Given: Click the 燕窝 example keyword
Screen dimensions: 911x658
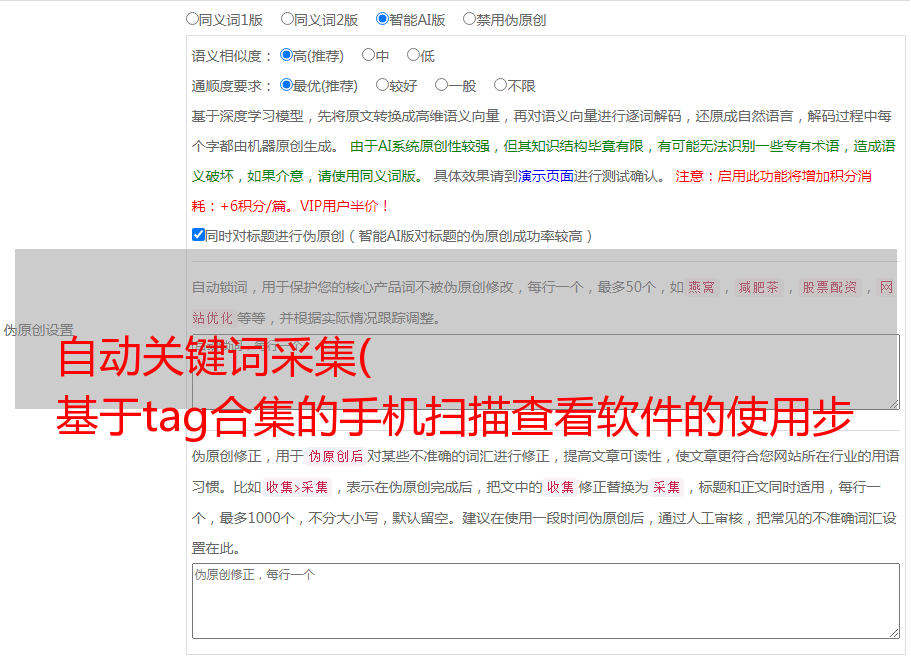Looking at the screenshot, I should (701, 287).
